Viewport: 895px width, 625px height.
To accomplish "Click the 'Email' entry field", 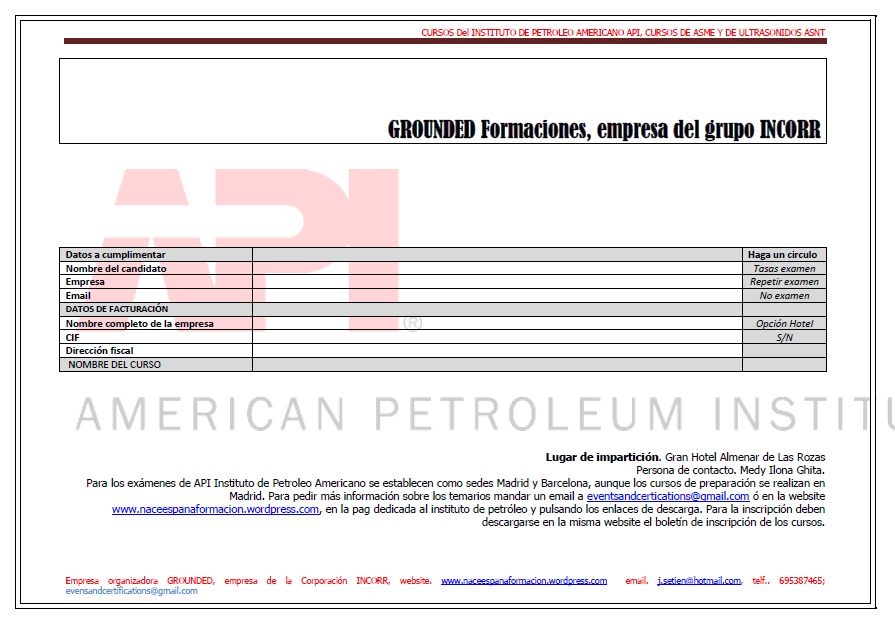I will [x=495, y=295].
